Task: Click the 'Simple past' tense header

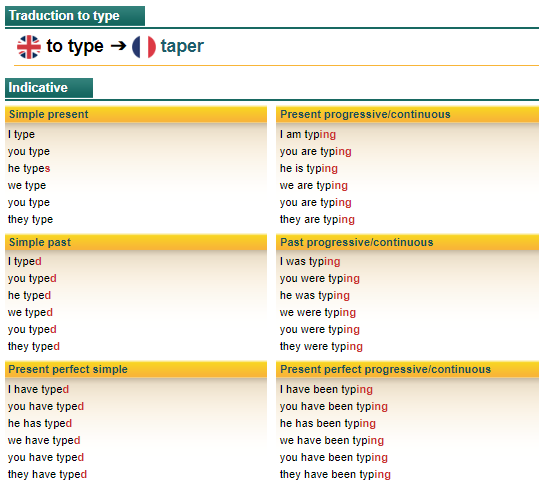Action: point(136,242)
